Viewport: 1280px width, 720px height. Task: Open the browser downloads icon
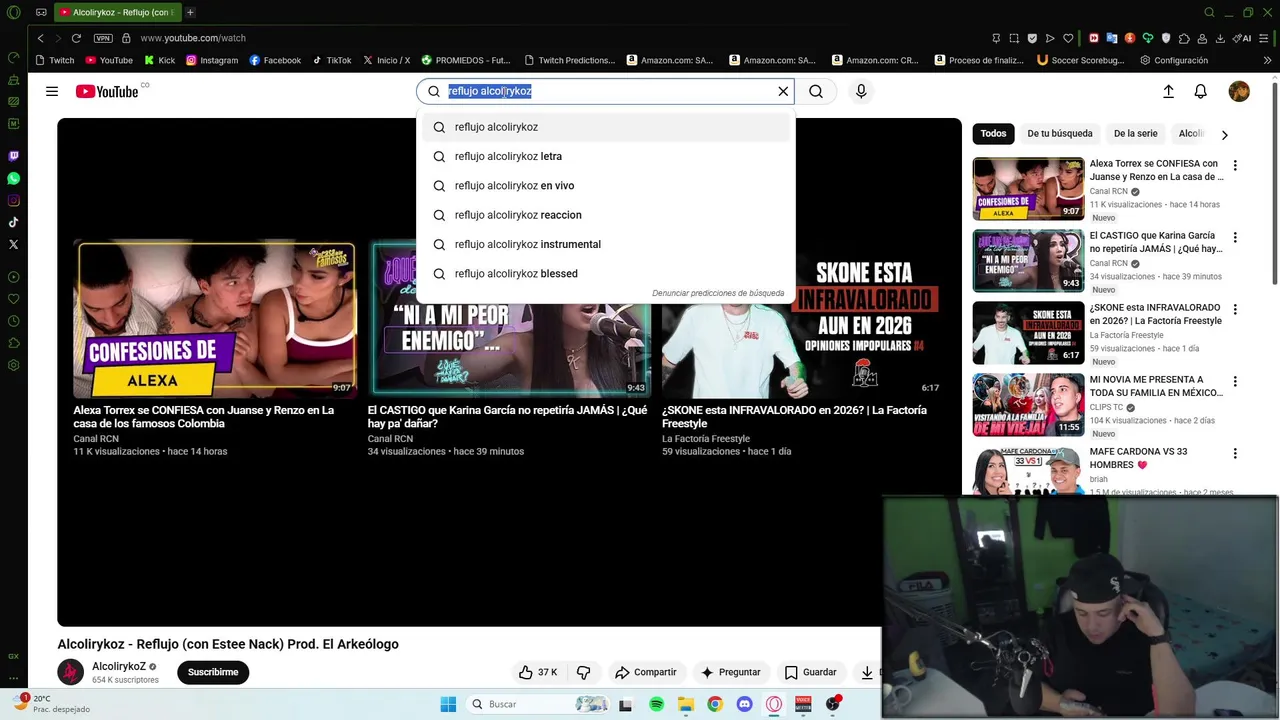coord(1220,38)
